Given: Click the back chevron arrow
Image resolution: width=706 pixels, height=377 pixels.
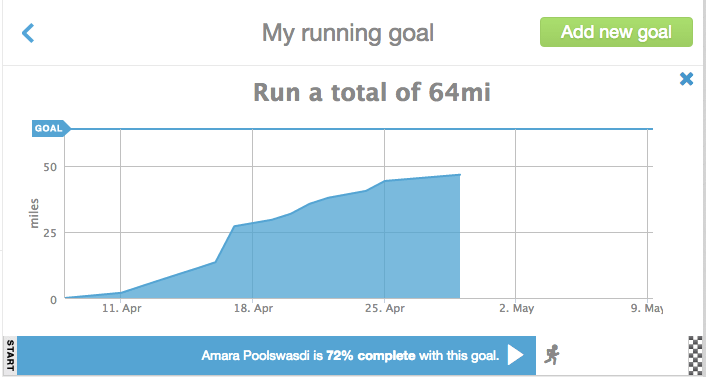Looking at the screenshot, I should point(28,33).
